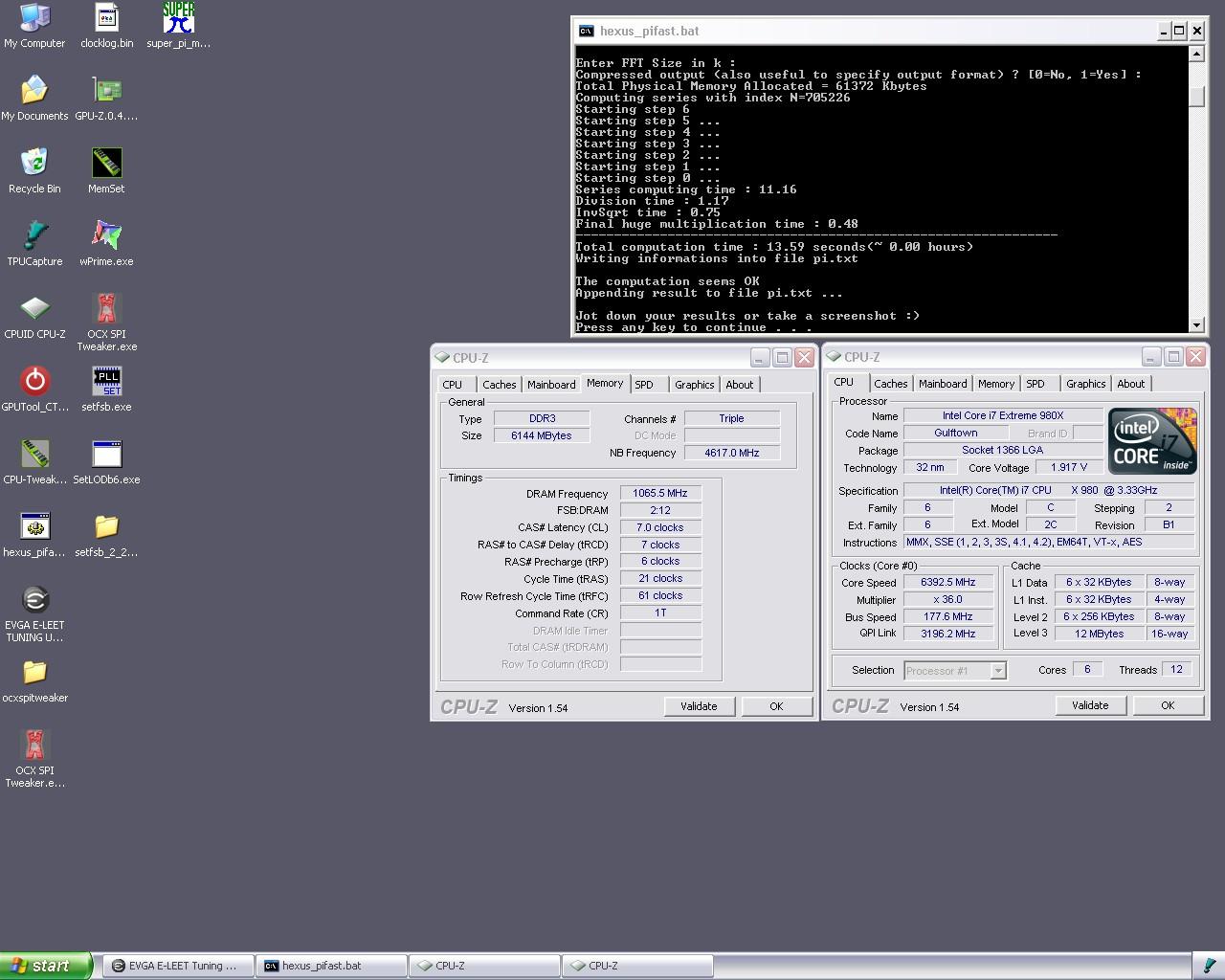This screenshot has width=1225, height=980.
Task: Click processor CPU-Z window title icon
Action: coord(834,356)
